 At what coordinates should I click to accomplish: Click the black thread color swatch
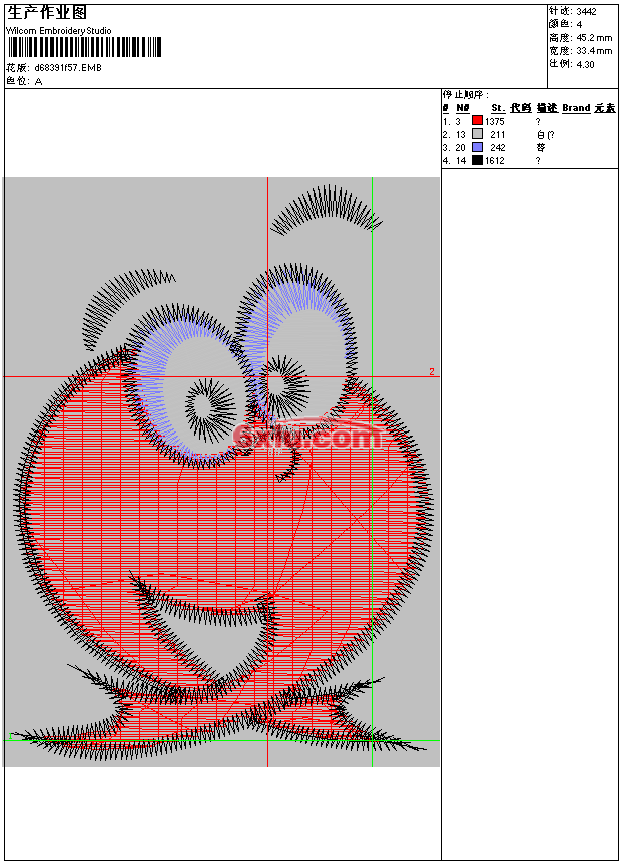click(477, 160)
